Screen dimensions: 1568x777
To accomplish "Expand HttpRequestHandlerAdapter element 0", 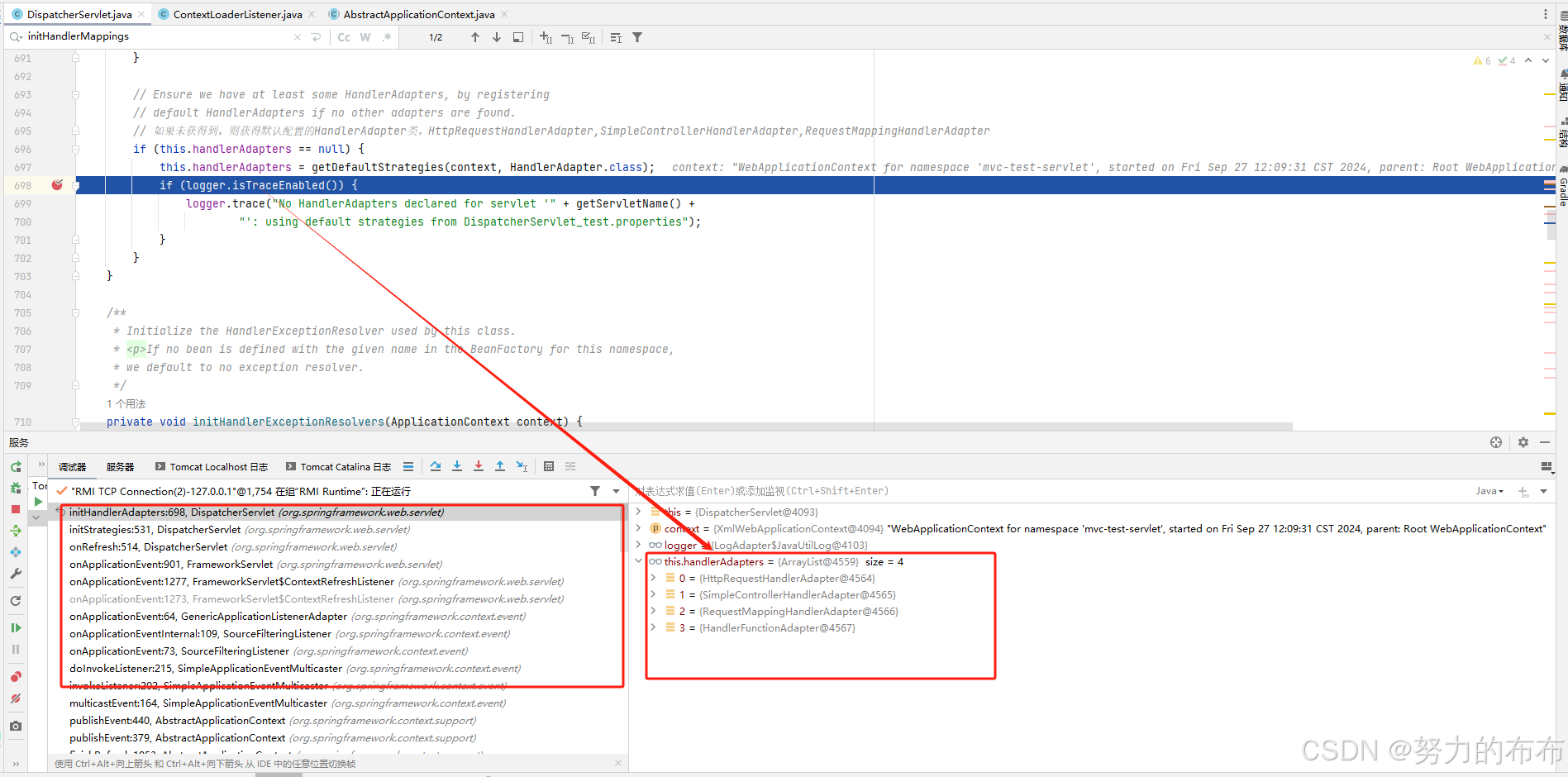I will [x=653, y=578].
